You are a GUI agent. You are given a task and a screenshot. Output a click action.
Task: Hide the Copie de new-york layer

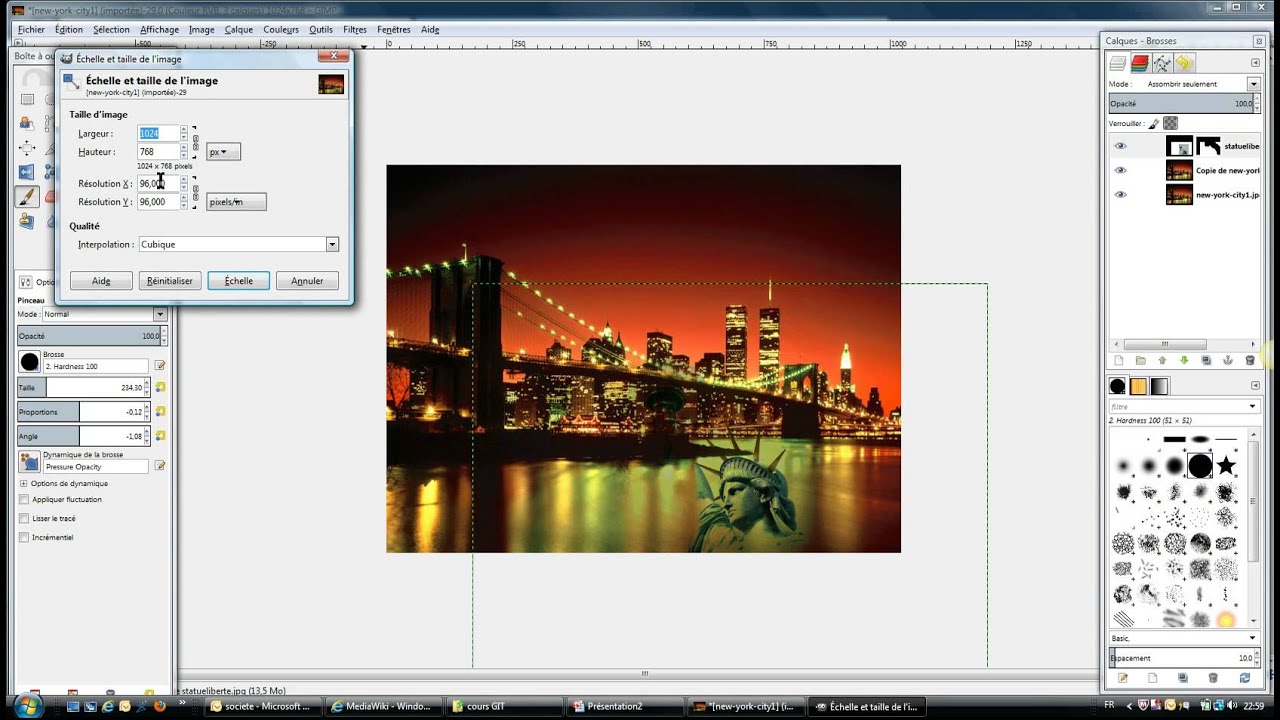[1120, 170]
